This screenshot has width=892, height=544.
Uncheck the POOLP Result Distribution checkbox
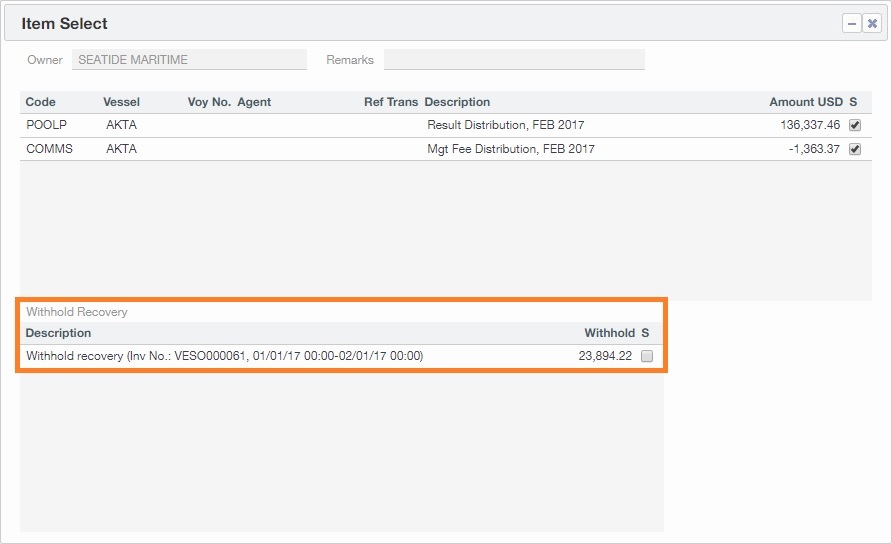854,125
